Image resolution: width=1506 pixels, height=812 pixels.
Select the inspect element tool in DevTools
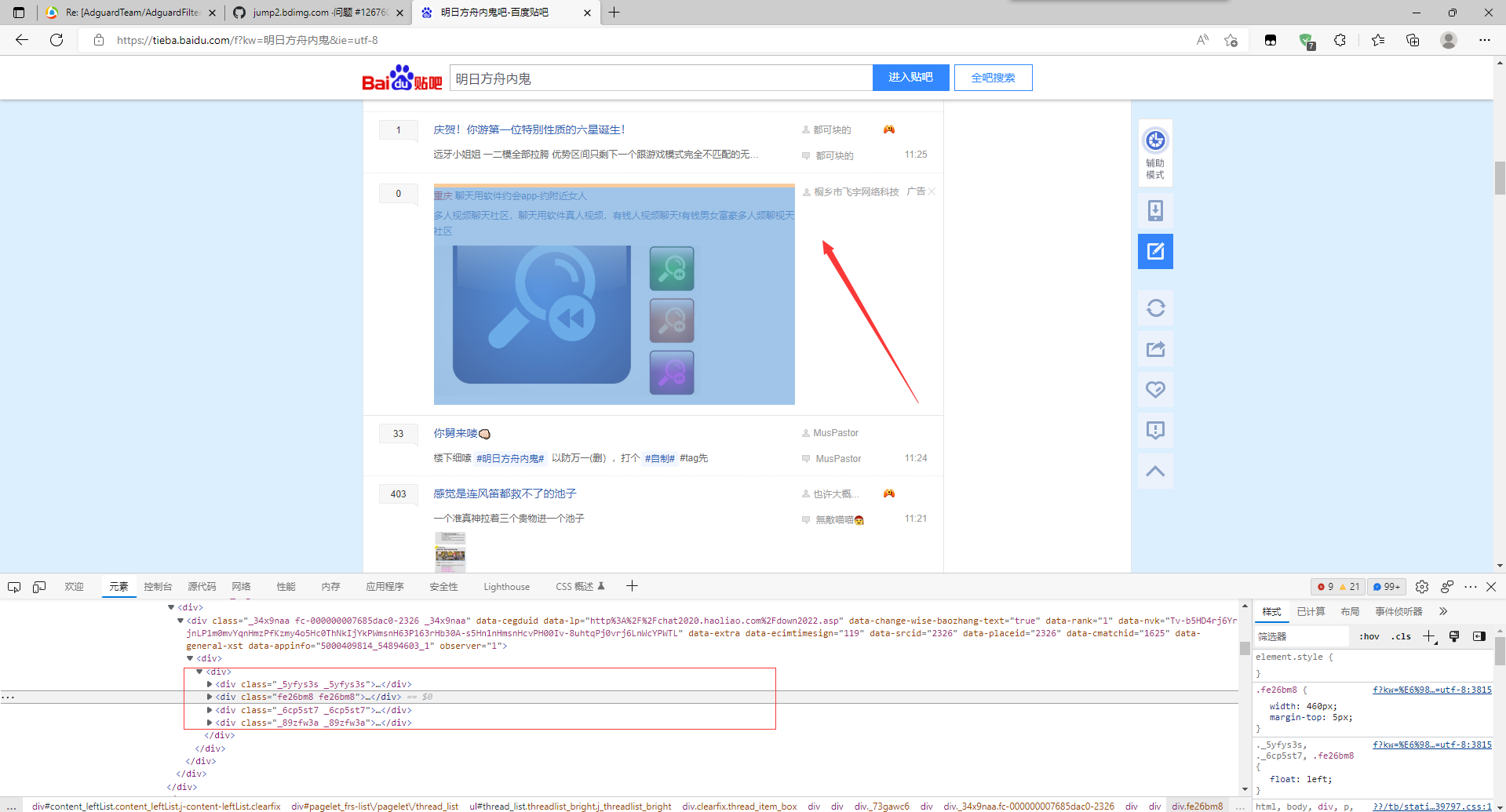coord(13,586)
